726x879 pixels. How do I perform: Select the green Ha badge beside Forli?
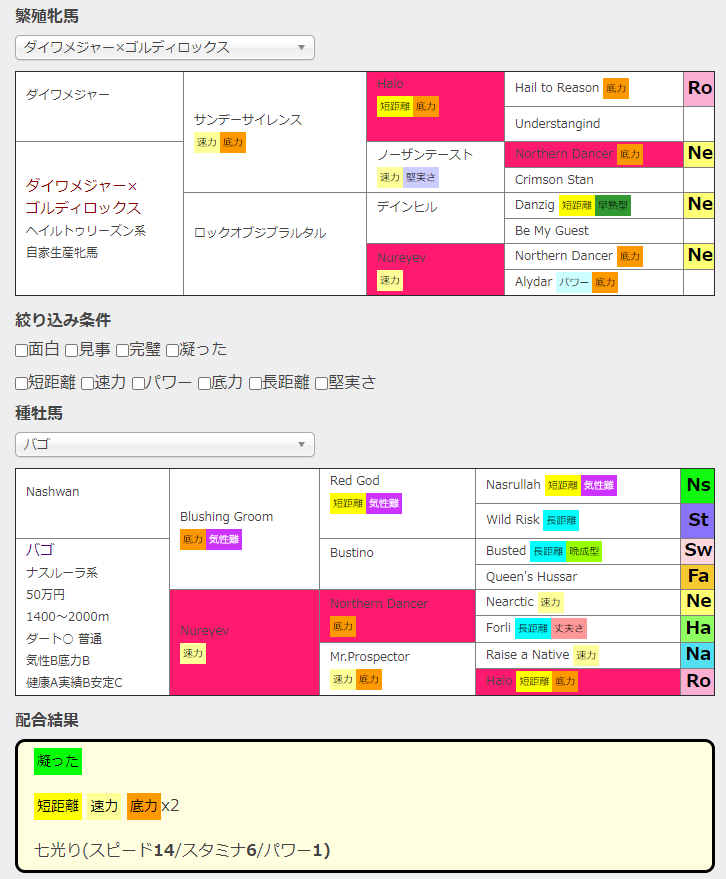pos(698,628)
